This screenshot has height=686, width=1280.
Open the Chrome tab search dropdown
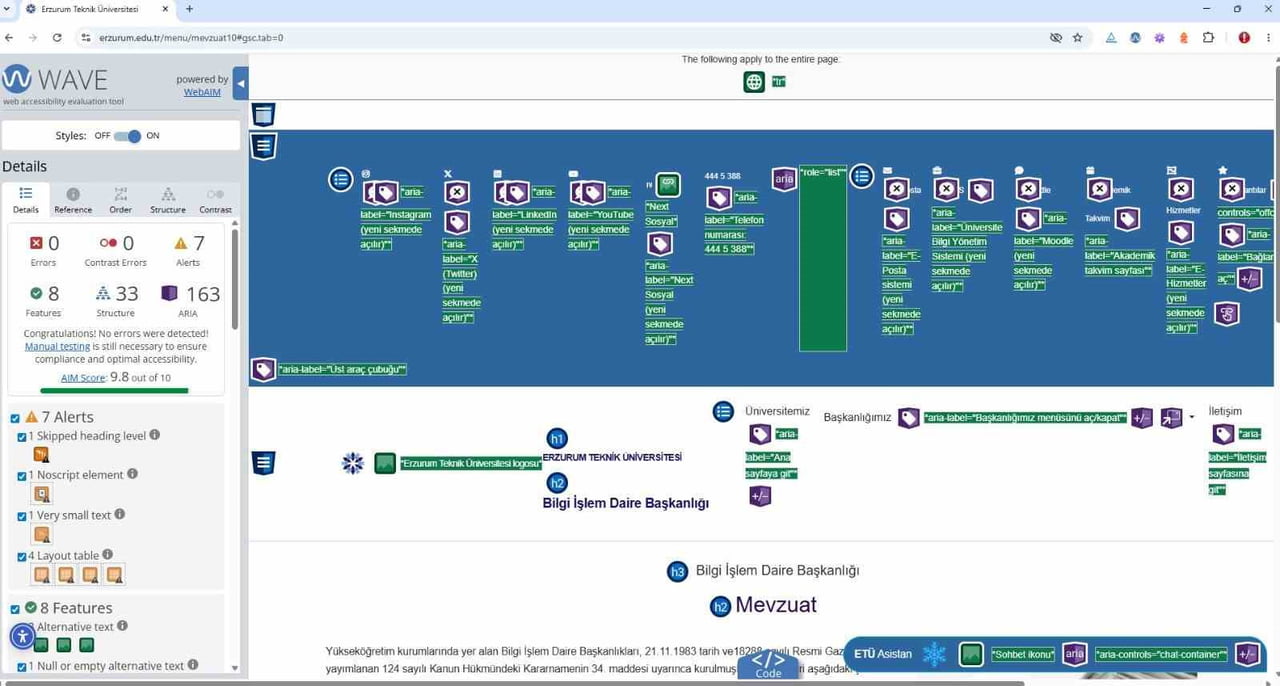pyautogui.click(x=8, y=9)
